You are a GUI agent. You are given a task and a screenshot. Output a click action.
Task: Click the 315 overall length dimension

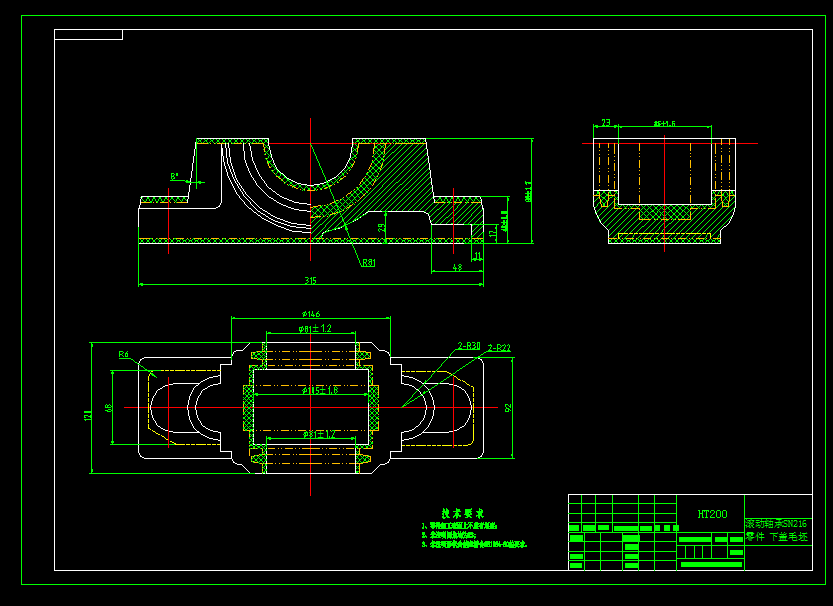pos(310,280)
